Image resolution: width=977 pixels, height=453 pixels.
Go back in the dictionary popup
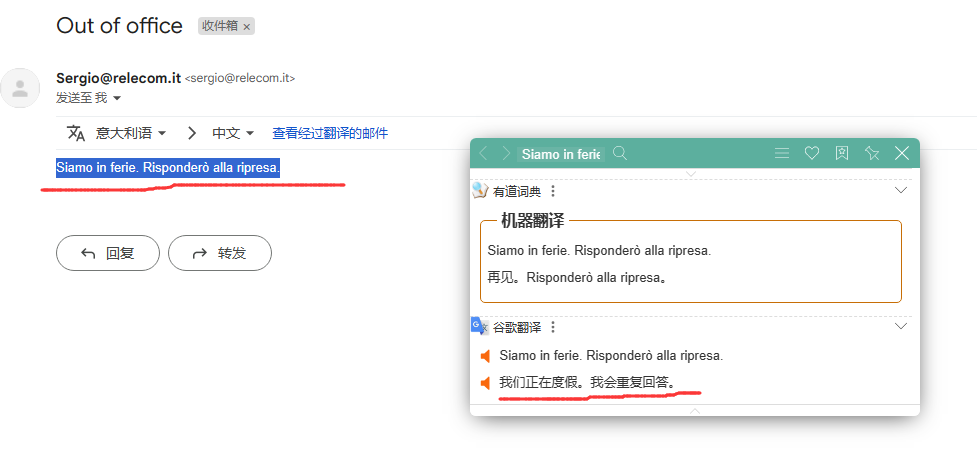point(484,153)
